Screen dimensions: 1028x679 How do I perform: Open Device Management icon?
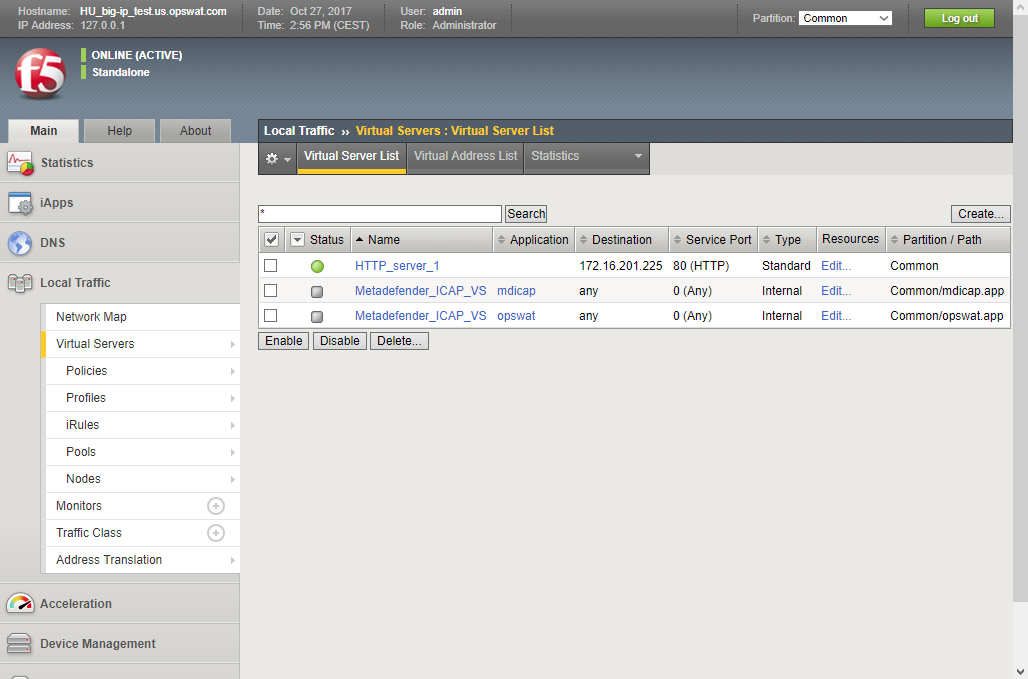tap(19, 644)
